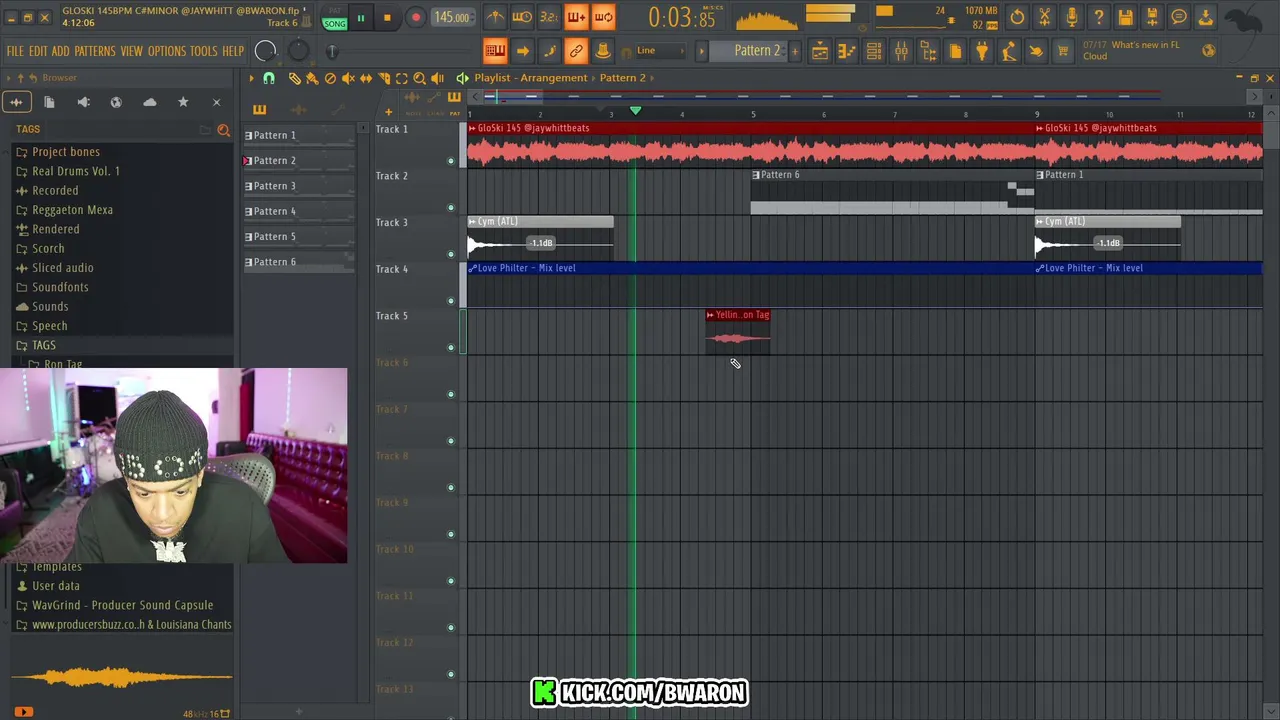
Task: Select the playlist Zoom tool
Action: [x=420, y=78]
